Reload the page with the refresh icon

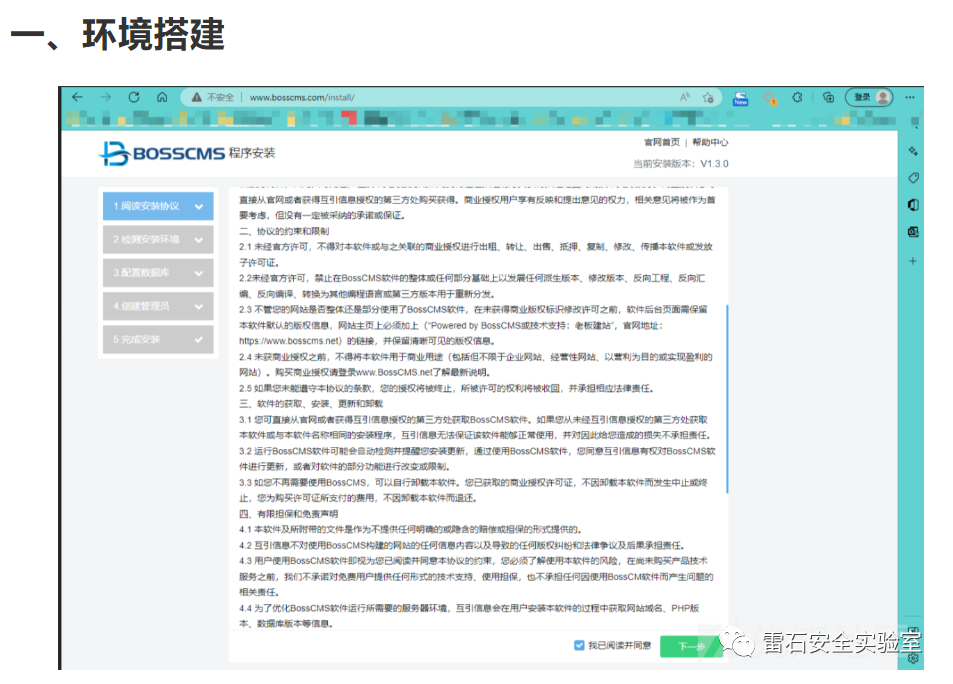point(134,97)
